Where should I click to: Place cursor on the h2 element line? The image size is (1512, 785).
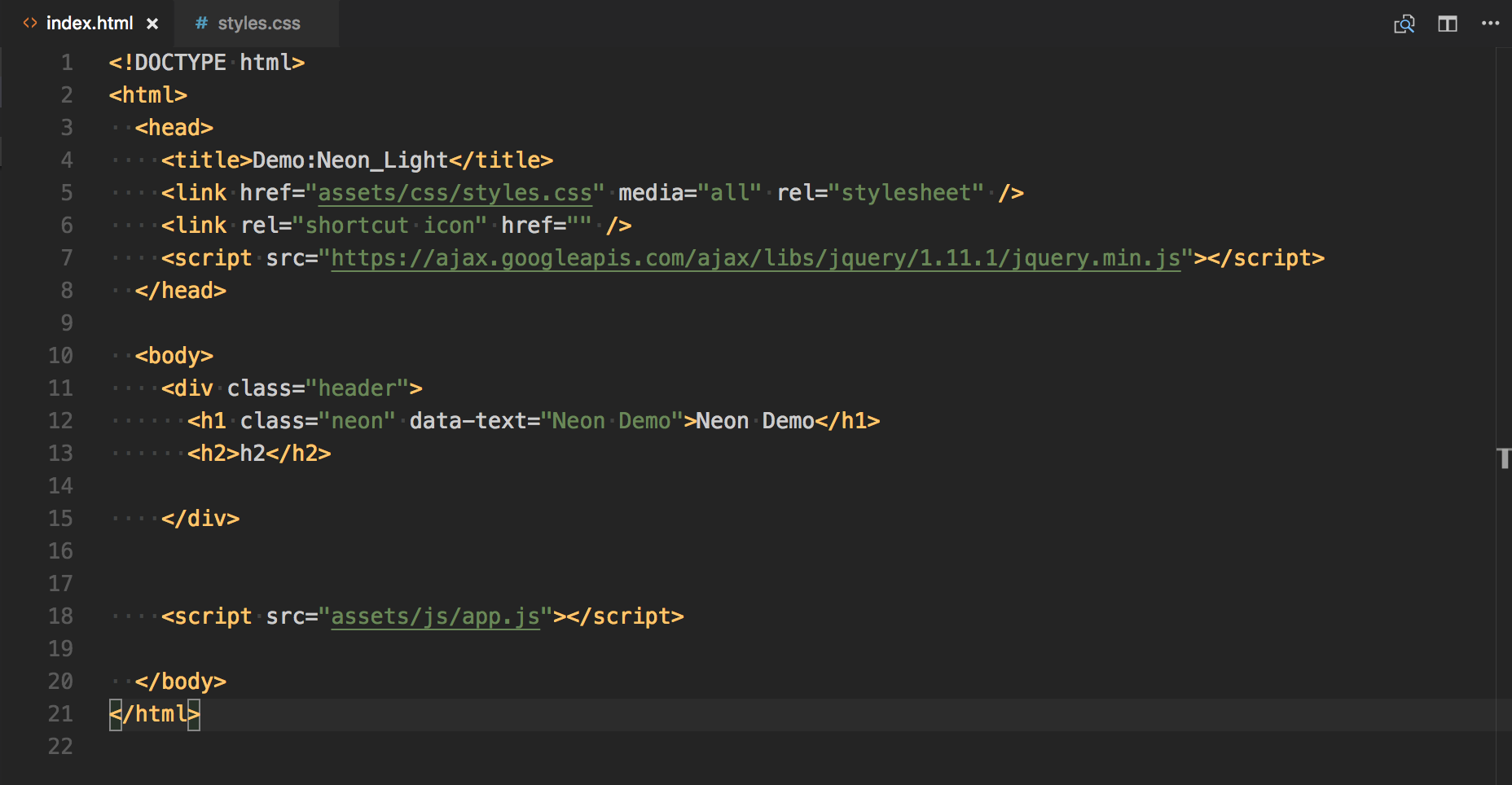259,454
